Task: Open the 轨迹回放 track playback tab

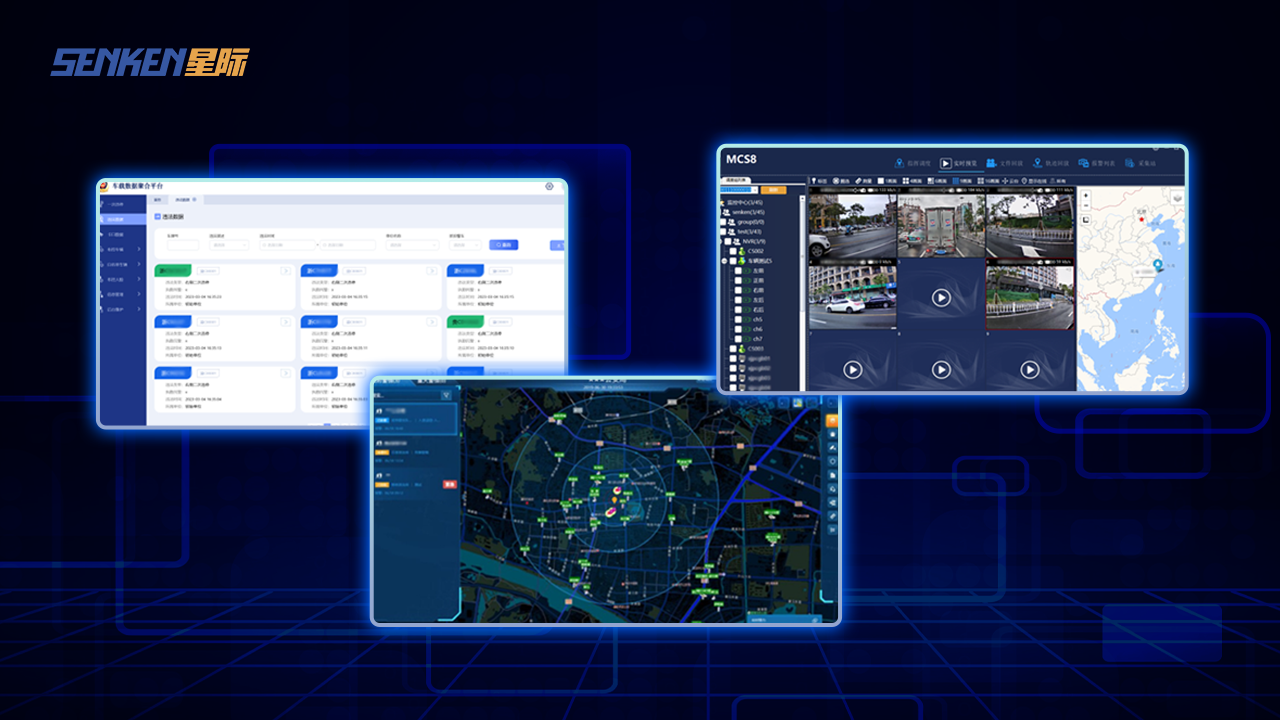Action: point(1051,163)
